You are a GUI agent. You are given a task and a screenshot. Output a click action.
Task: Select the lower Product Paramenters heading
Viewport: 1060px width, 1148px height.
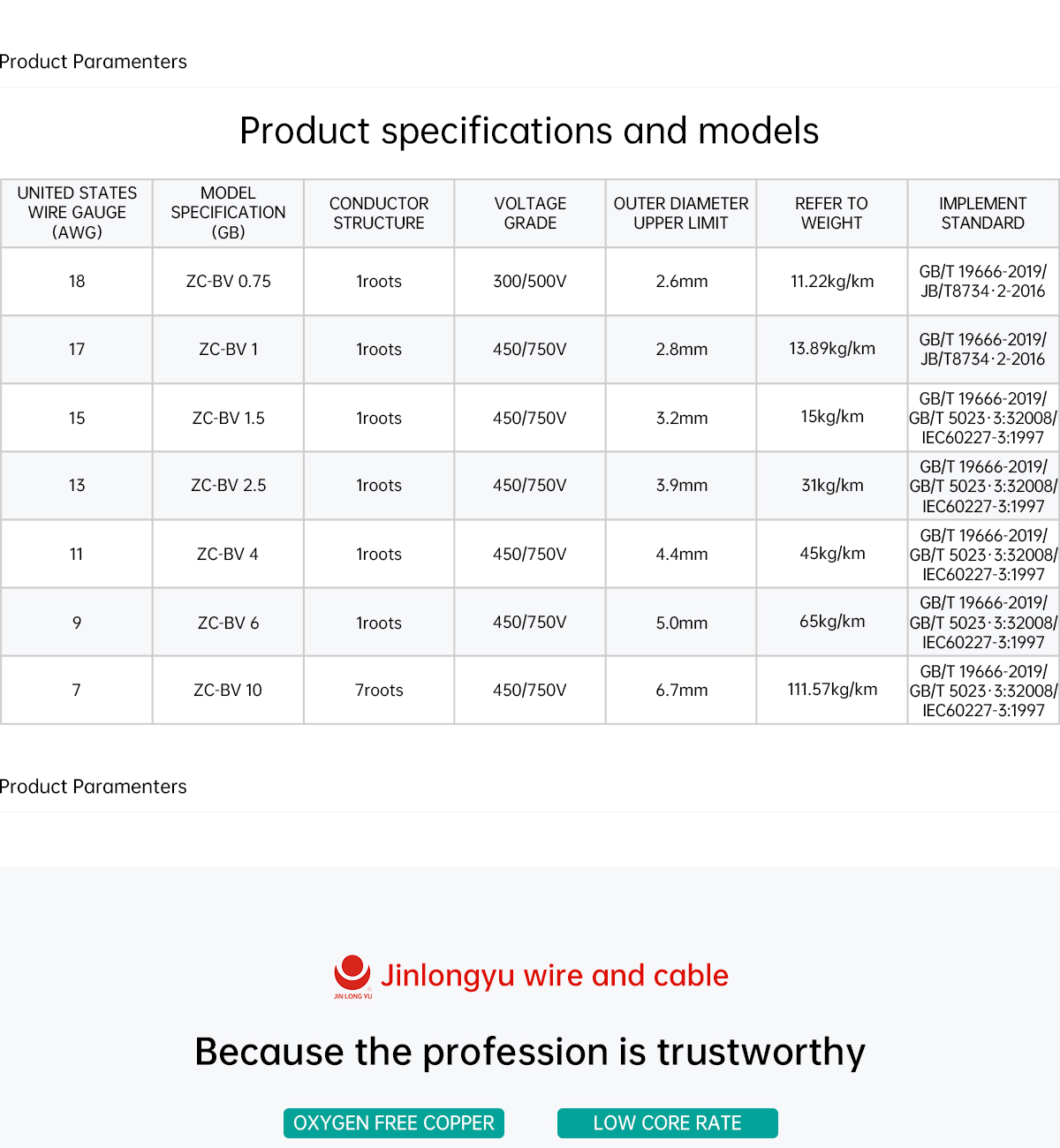pyautogui.click(x=94, y=787)
